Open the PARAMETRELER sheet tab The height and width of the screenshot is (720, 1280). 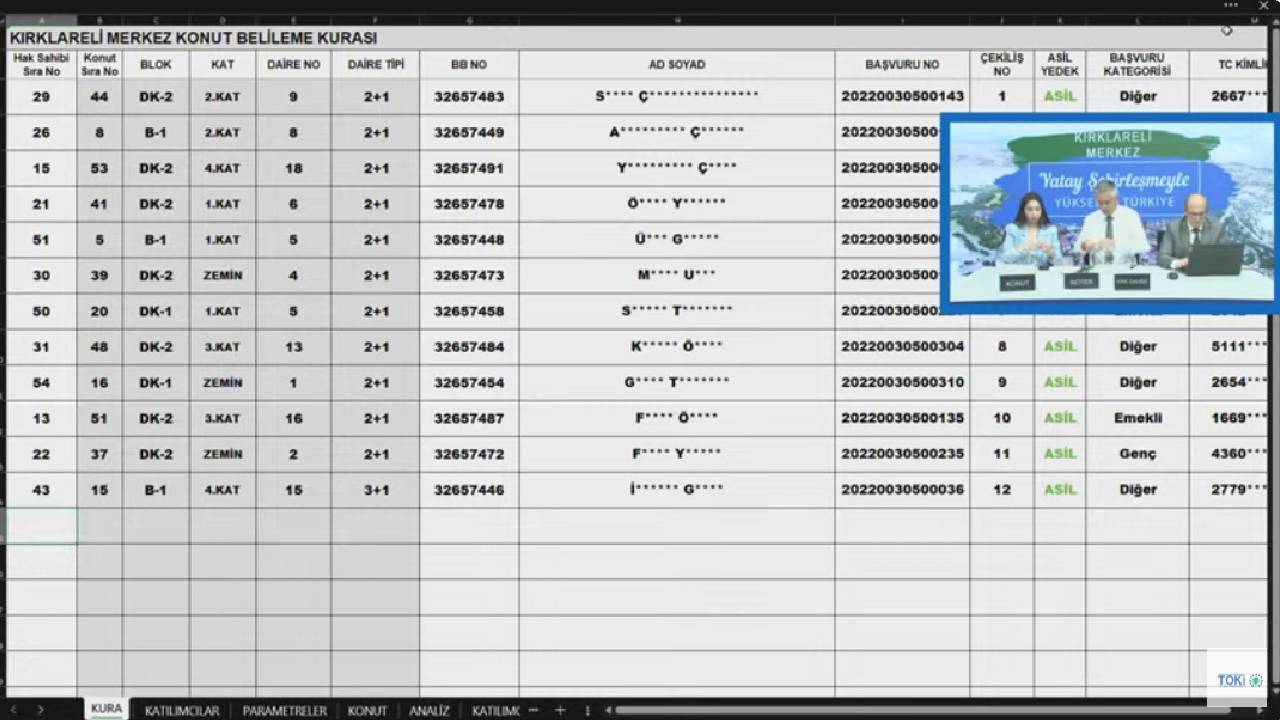(x=284, y=711)
